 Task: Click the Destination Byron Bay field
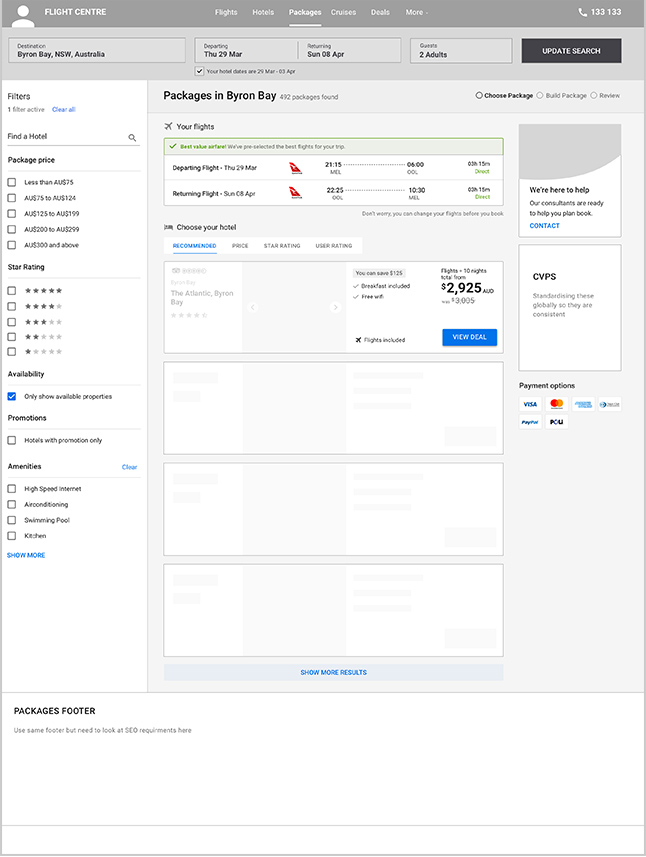coord(97,50)
